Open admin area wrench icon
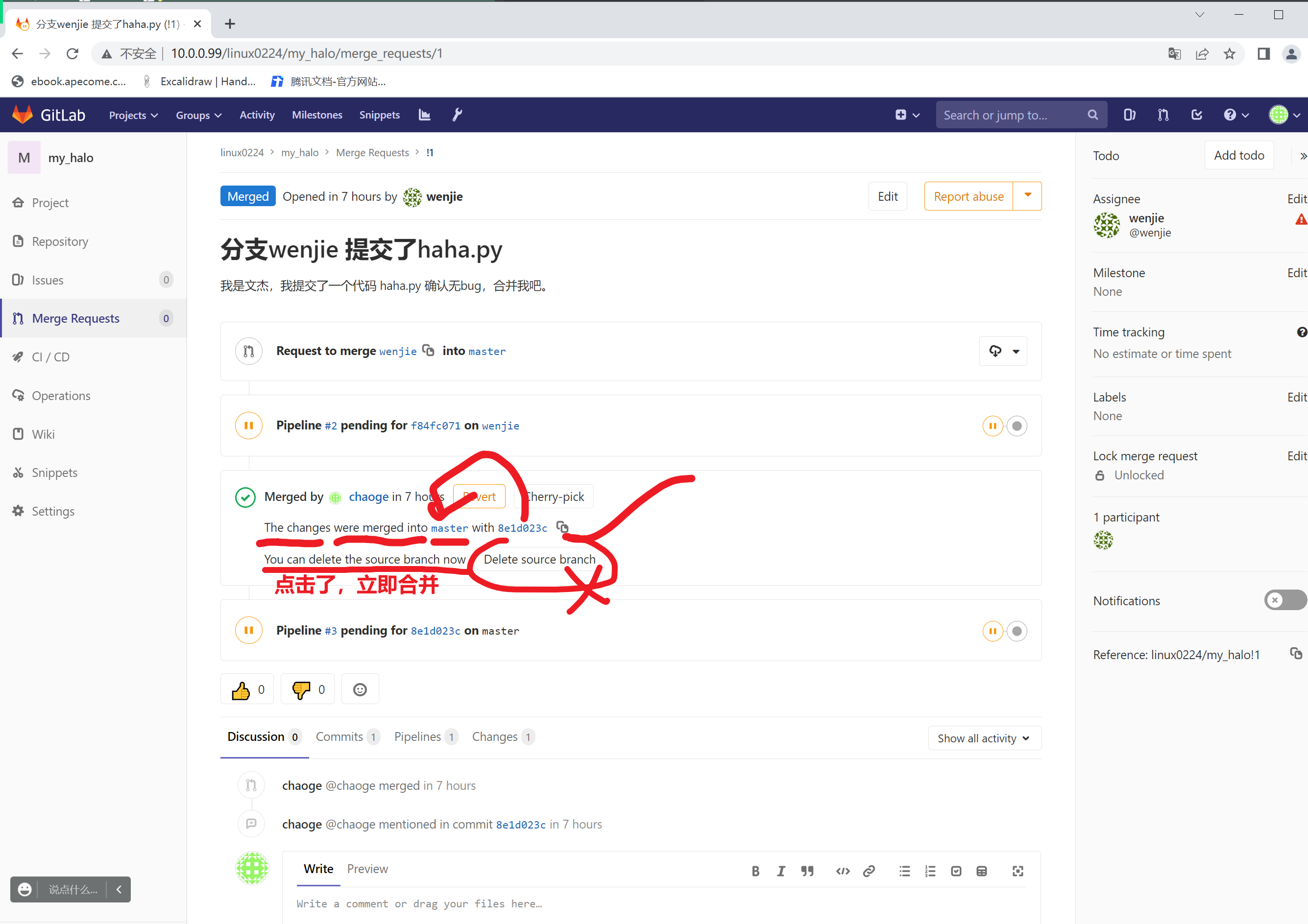 click(x=457, y=115)
